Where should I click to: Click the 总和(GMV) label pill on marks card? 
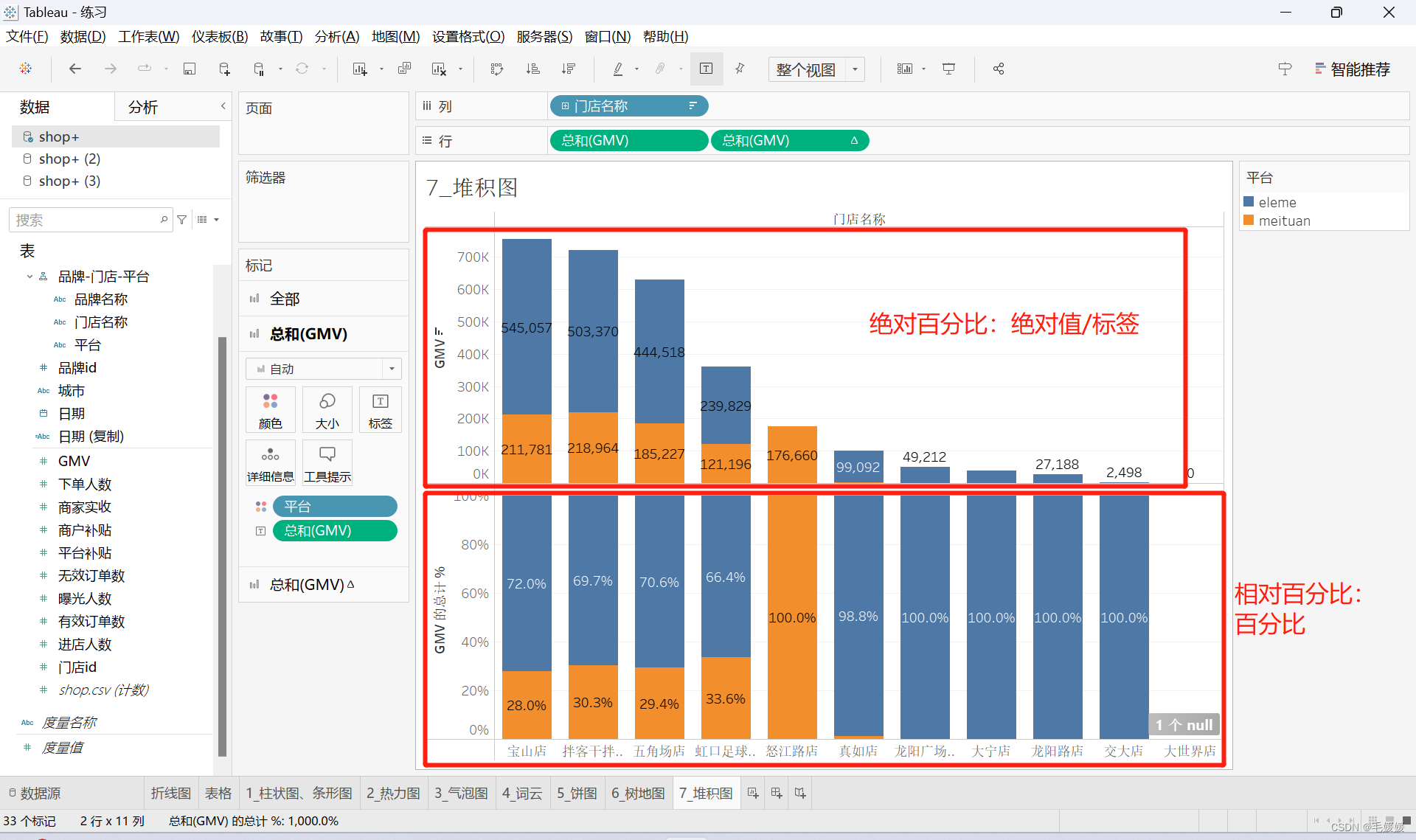[335, 530]
